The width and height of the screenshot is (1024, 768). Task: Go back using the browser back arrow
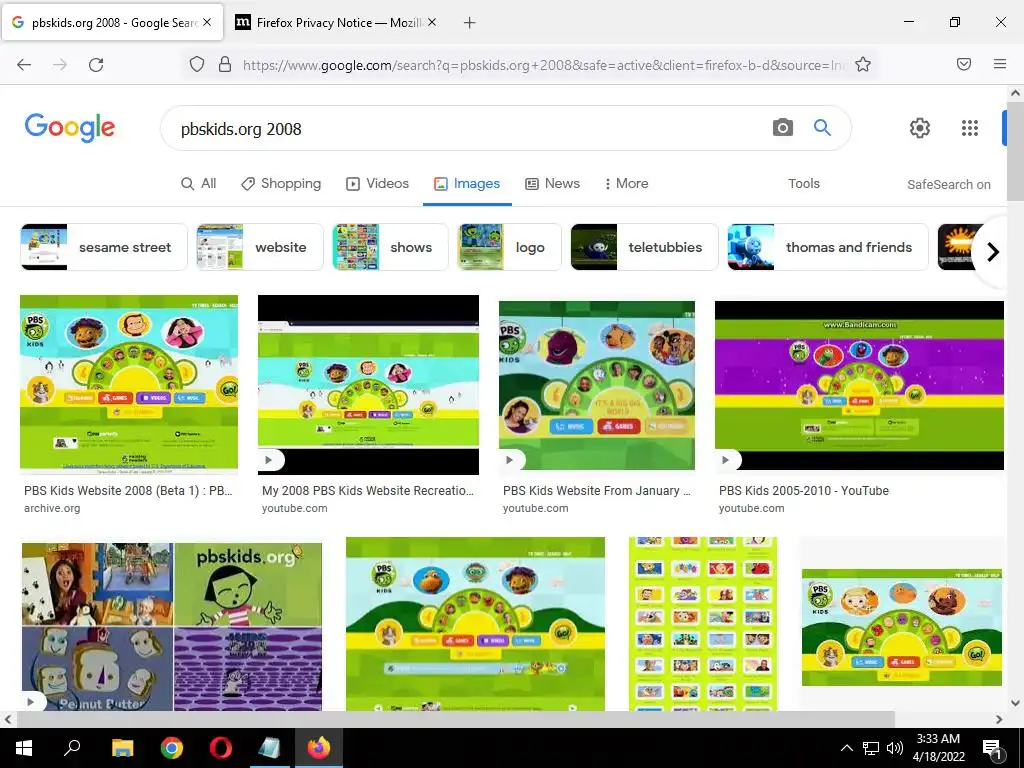(24, 64)
